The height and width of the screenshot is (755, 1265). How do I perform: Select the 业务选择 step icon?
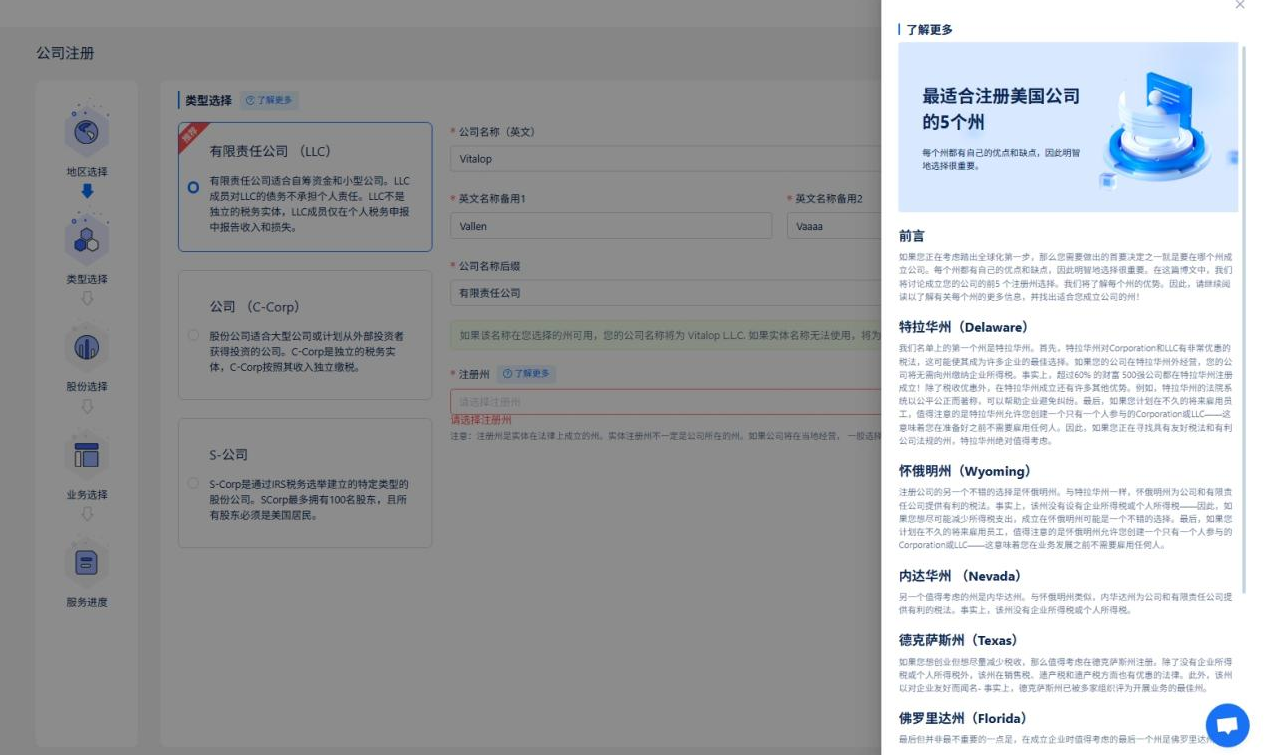[86, 455]
